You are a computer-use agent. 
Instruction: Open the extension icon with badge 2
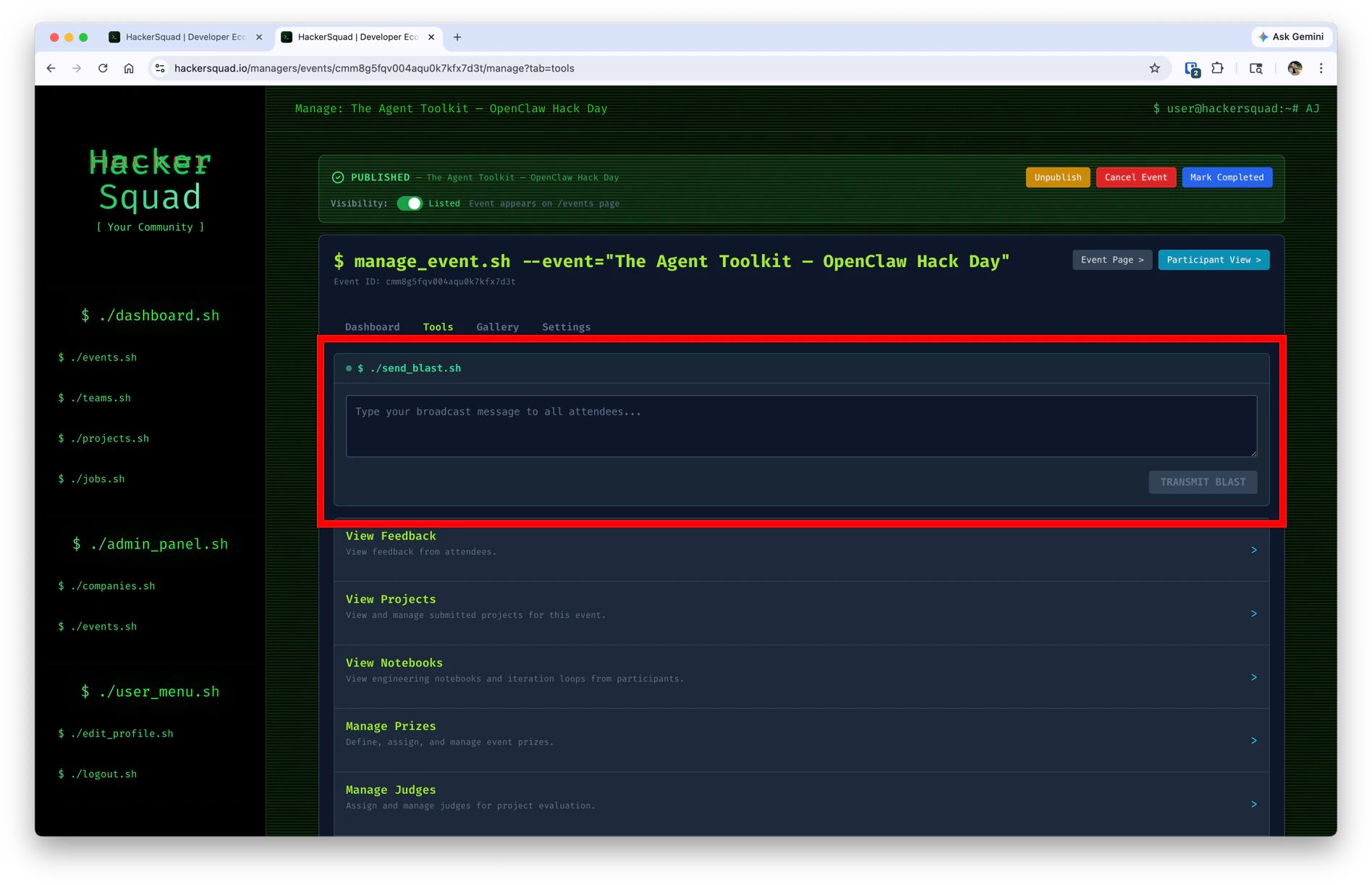pos(1192,69)
